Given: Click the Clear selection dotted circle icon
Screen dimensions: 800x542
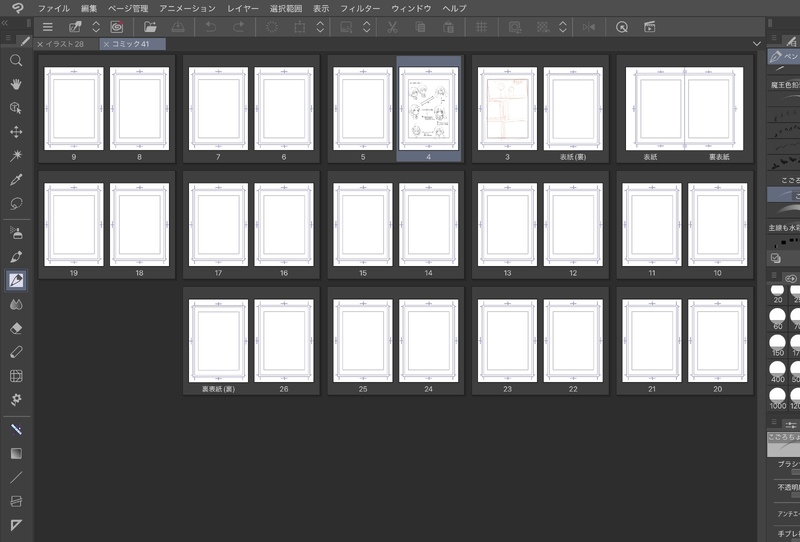Looking at the screenshot, I should [x=271, y=27].
